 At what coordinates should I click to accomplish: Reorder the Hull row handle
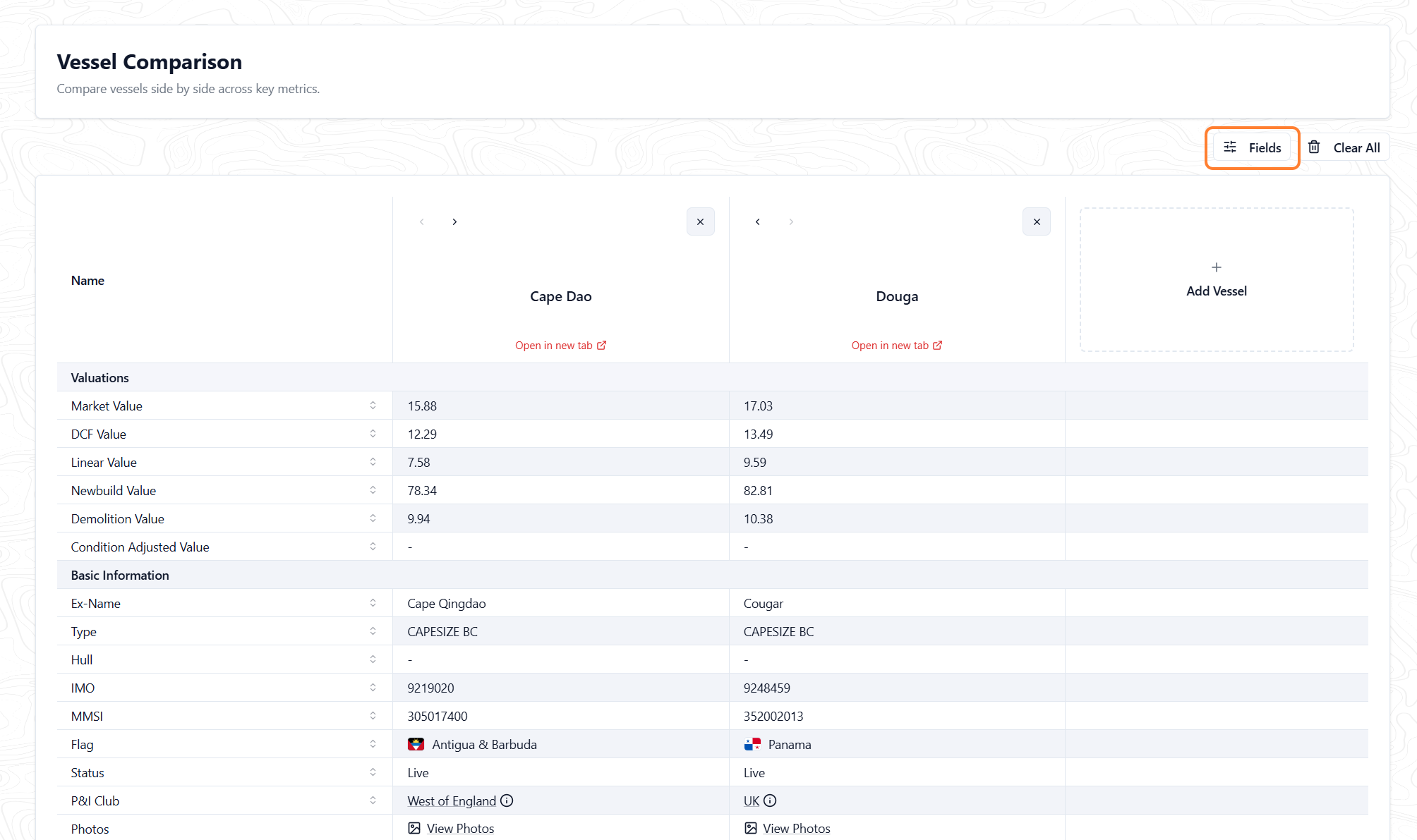coord(373,659)
